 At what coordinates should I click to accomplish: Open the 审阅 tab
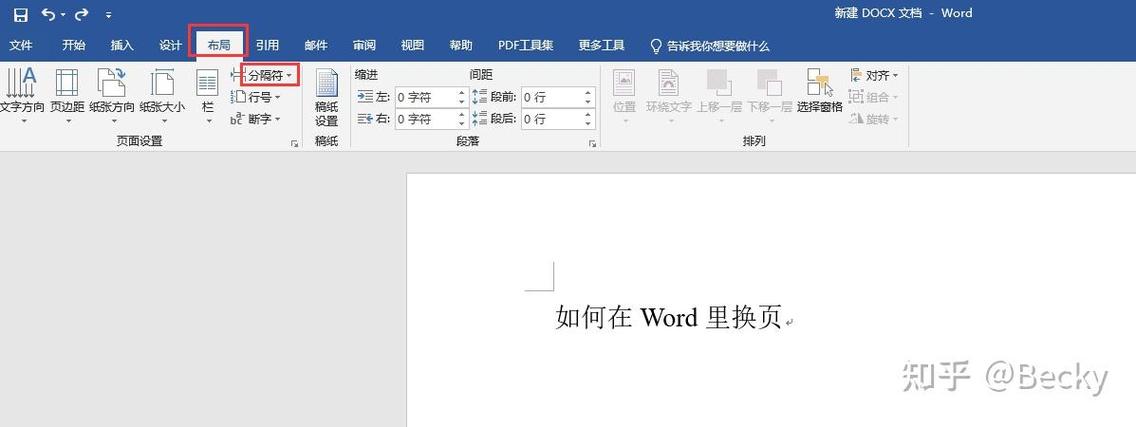364,45
